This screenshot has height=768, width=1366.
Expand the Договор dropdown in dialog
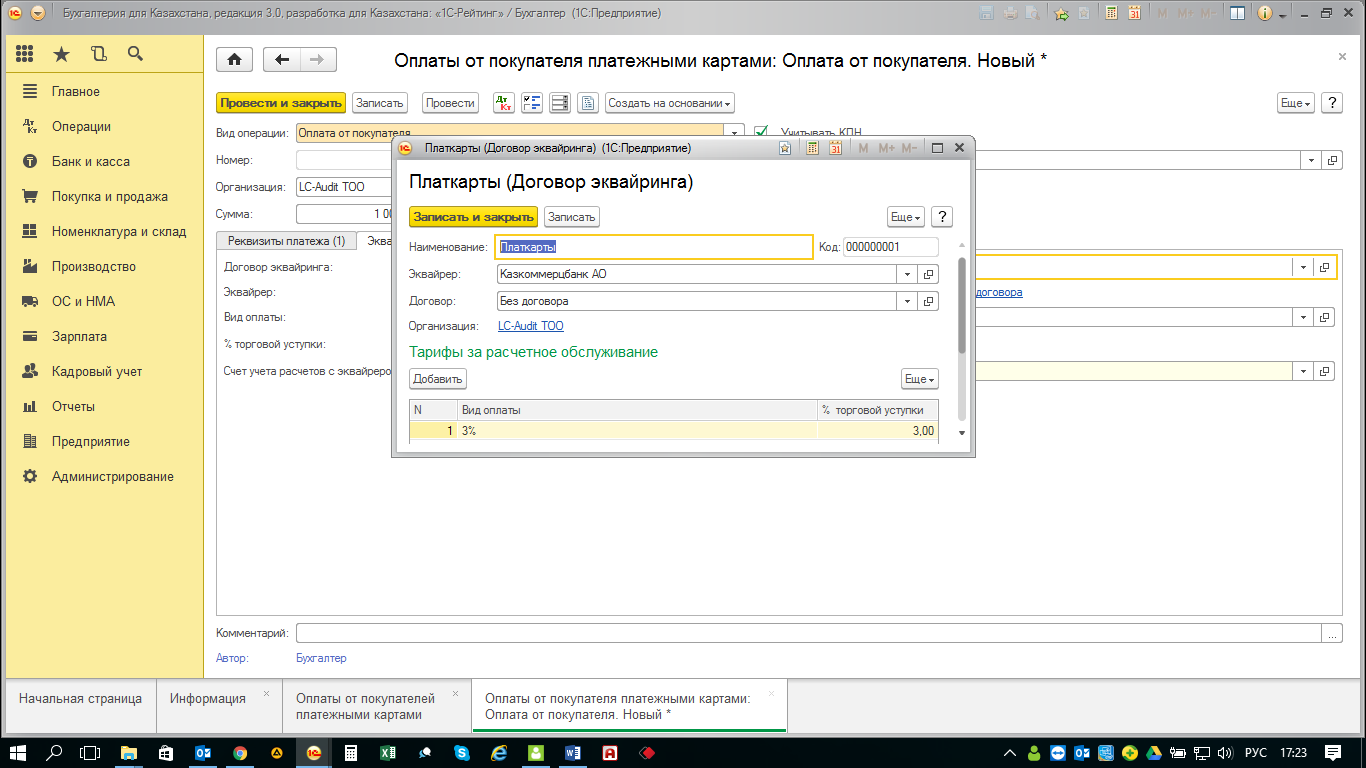[907, 301]
